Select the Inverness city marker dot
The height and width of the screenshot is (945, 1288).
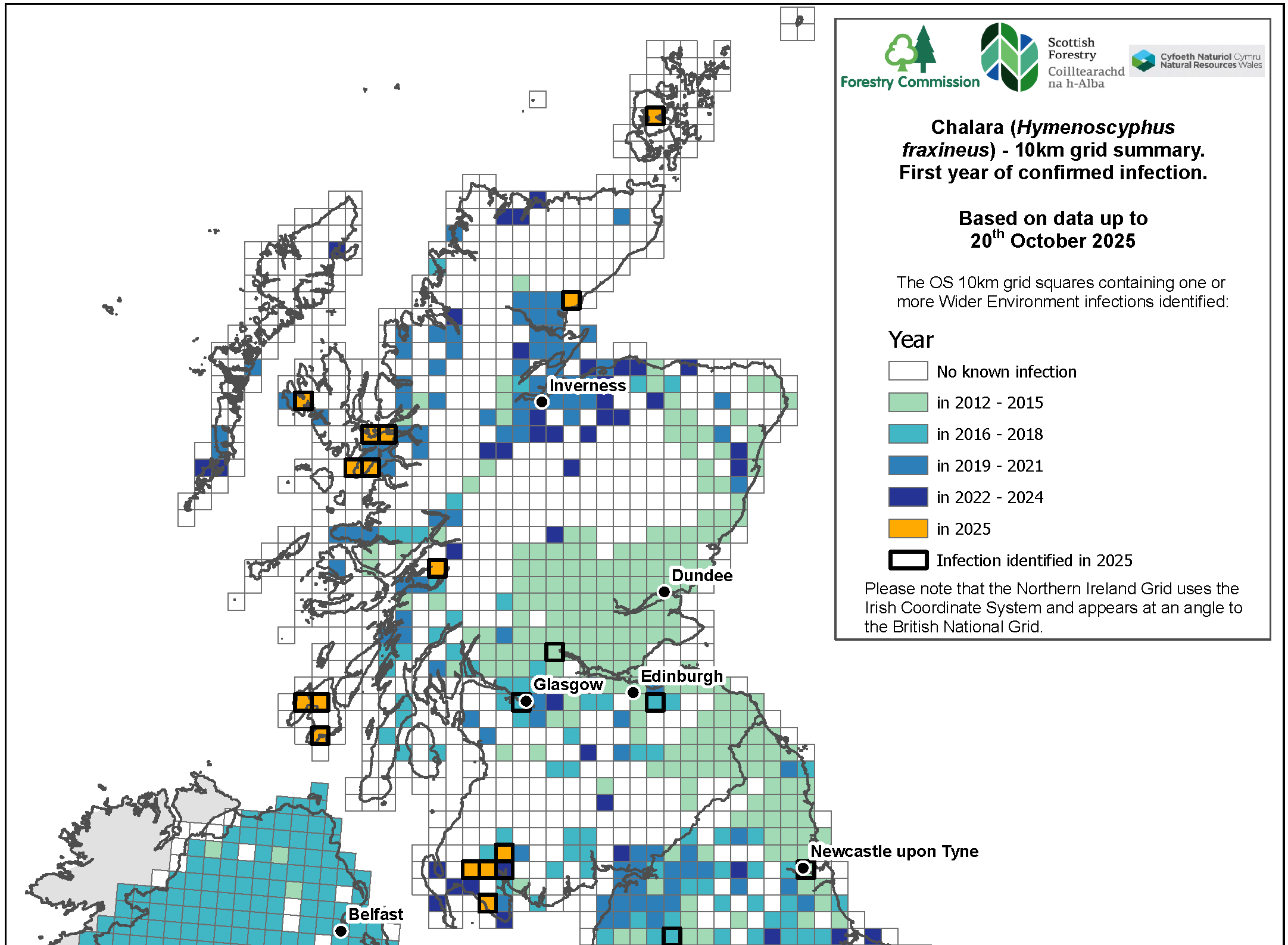coord(542,401)
